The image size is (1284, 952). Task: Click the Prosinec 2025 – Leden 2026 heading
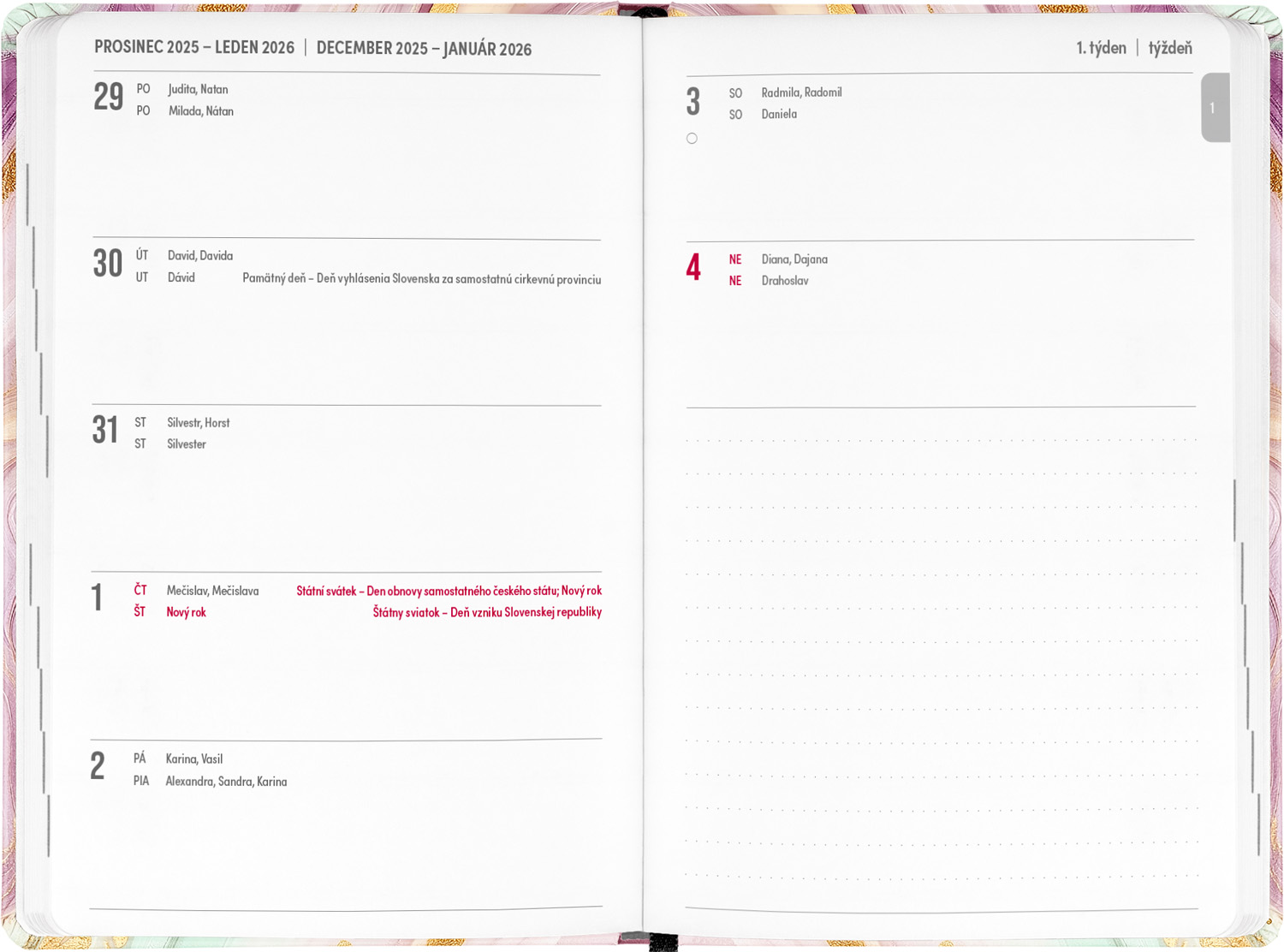pyautogui.click(x=194, y=48)
